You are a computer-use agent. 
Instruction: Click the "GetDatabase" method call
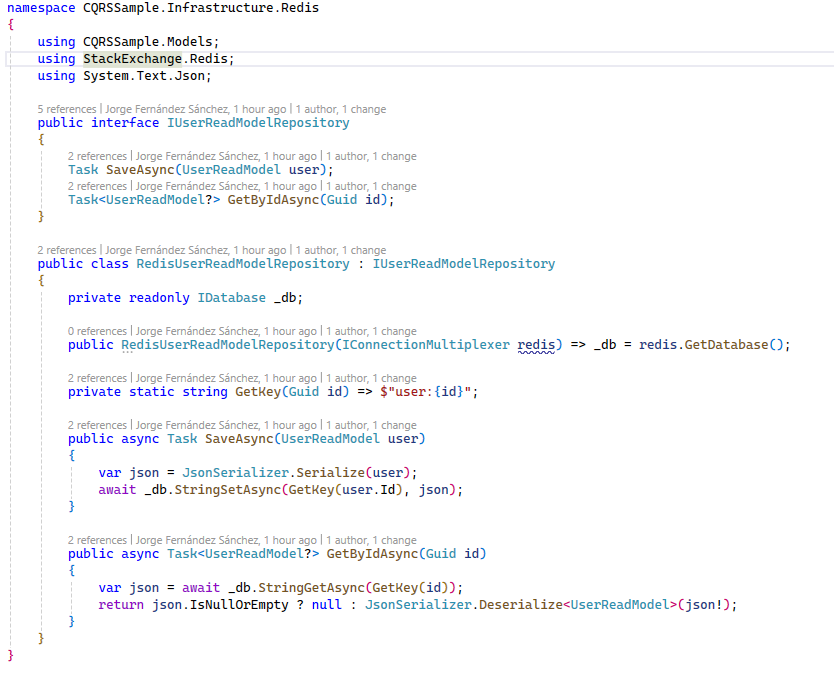coord(726,345)
